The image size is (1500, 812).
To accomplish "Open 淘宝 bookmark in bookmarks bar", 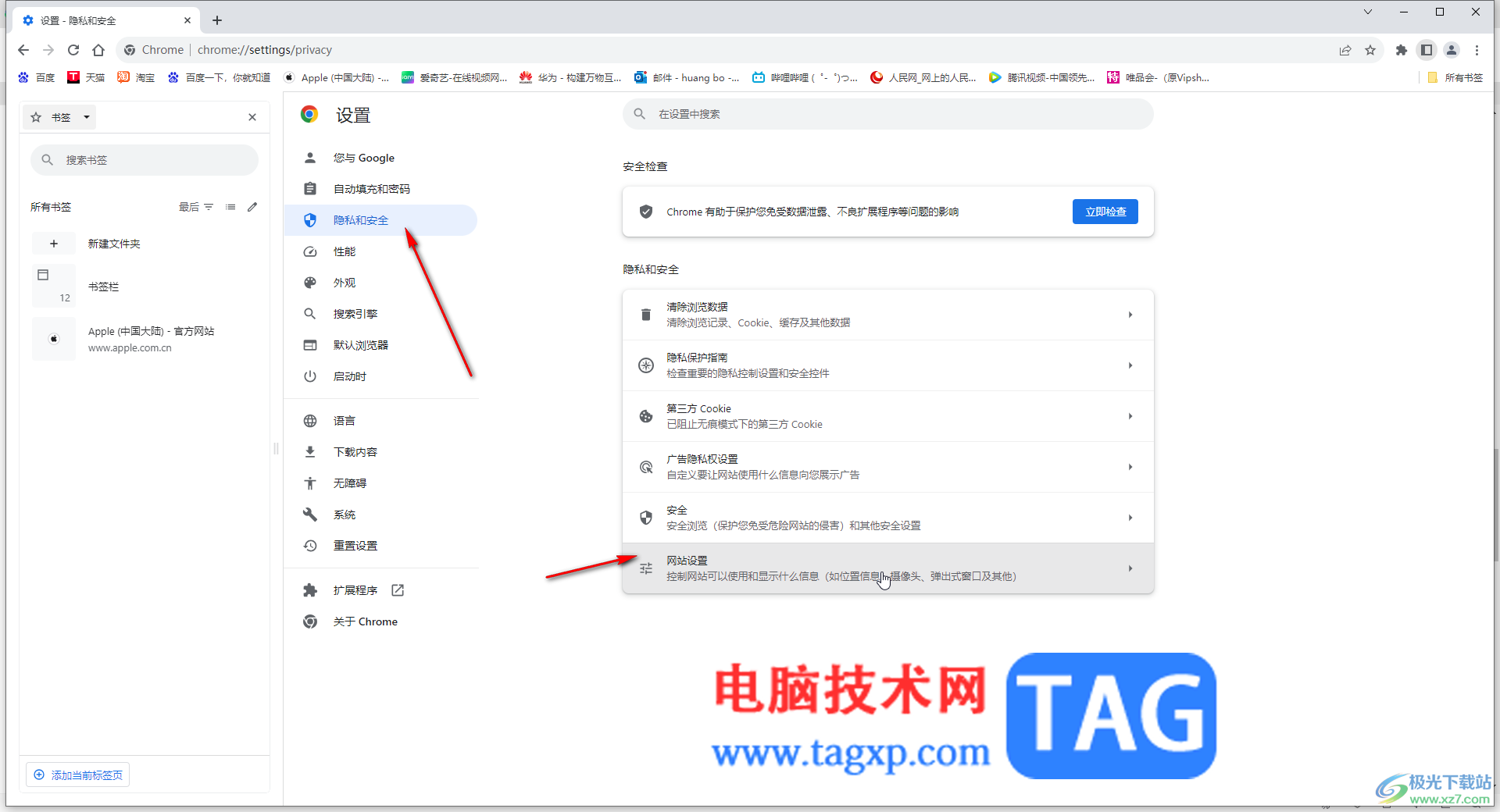I will [x=136, y=77].
